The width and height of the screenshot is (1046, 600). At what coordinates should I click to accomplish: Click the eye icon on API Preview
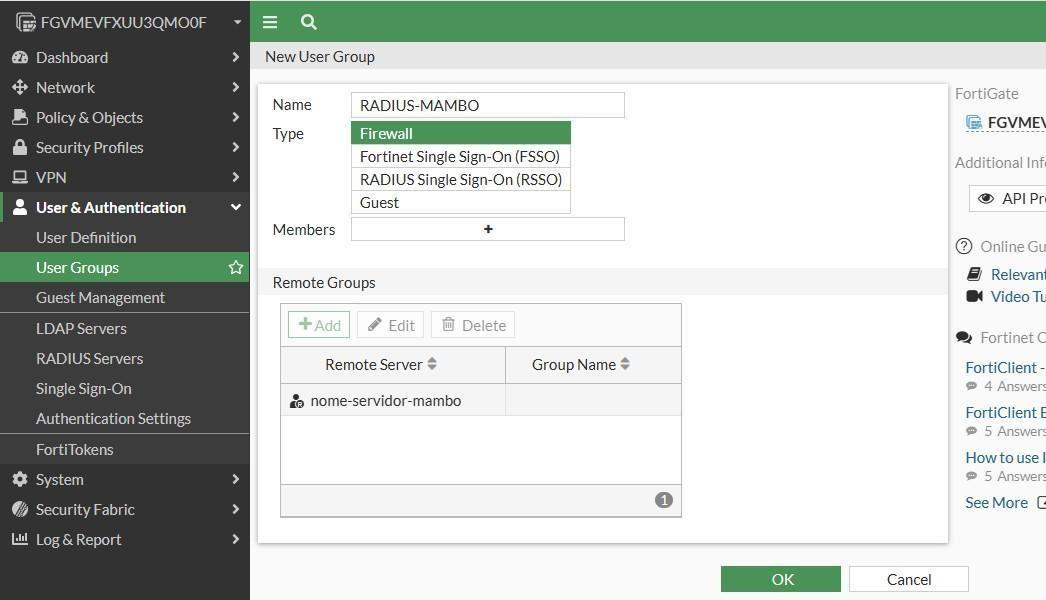tap(985, 198)
